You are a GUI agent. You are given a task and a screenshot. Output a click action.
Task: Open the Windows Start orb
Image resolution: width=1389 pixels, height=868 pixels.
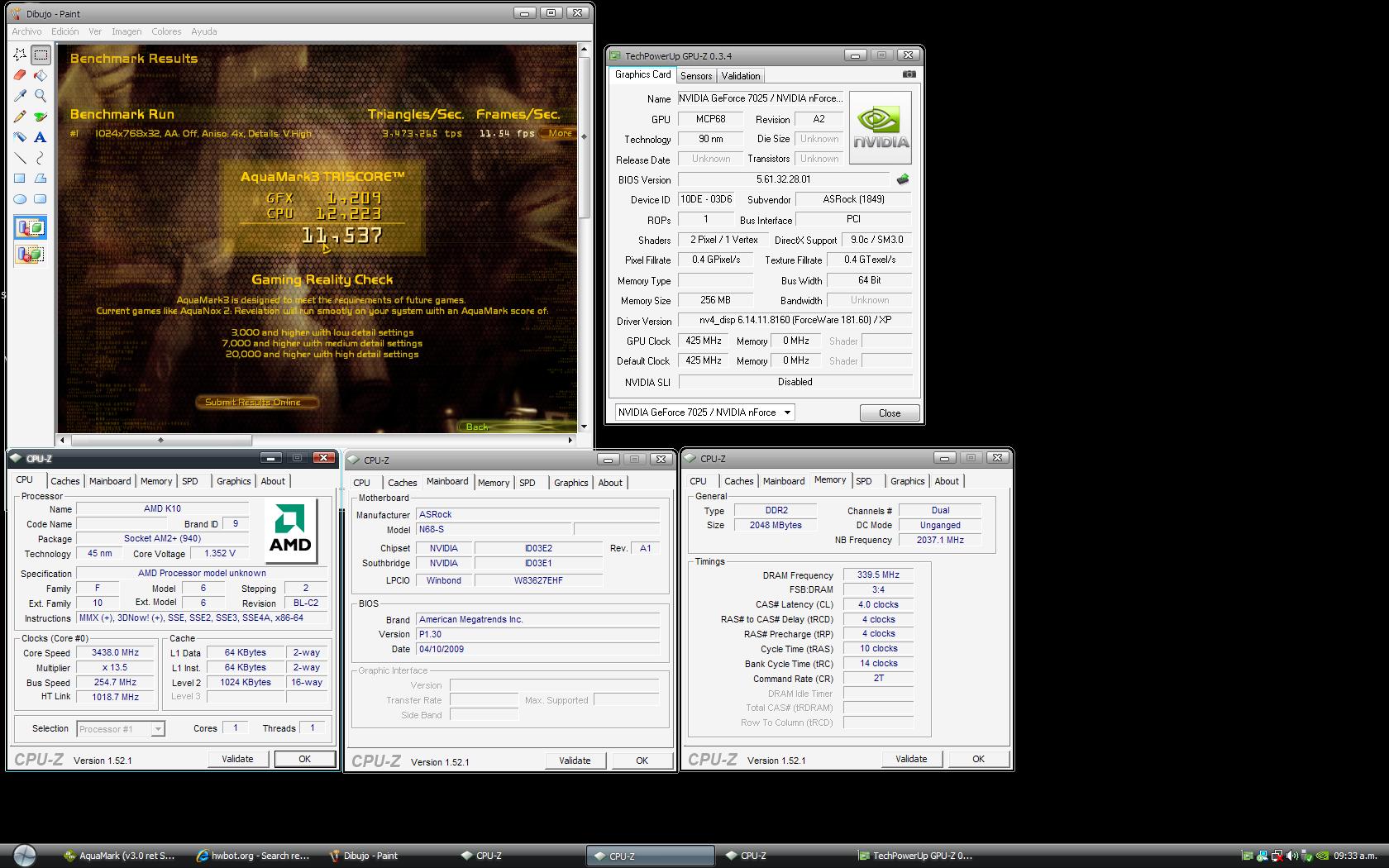pyautogui.click(x=24, y=856)
